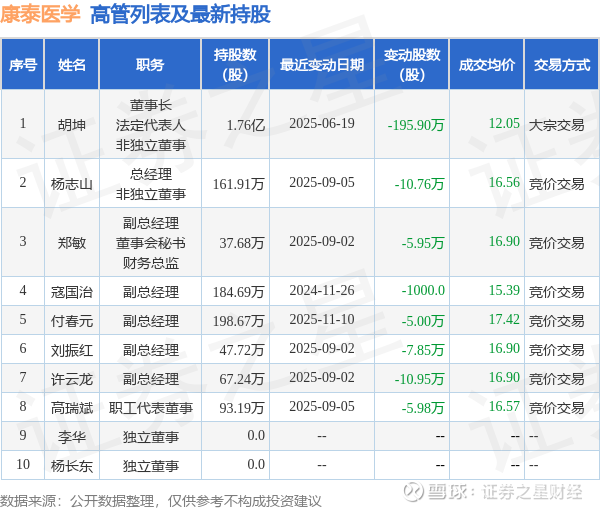600x510 pixels.
Task: Click the change value -10.95万
Action: pyautogui.click(x=419, y=379)
